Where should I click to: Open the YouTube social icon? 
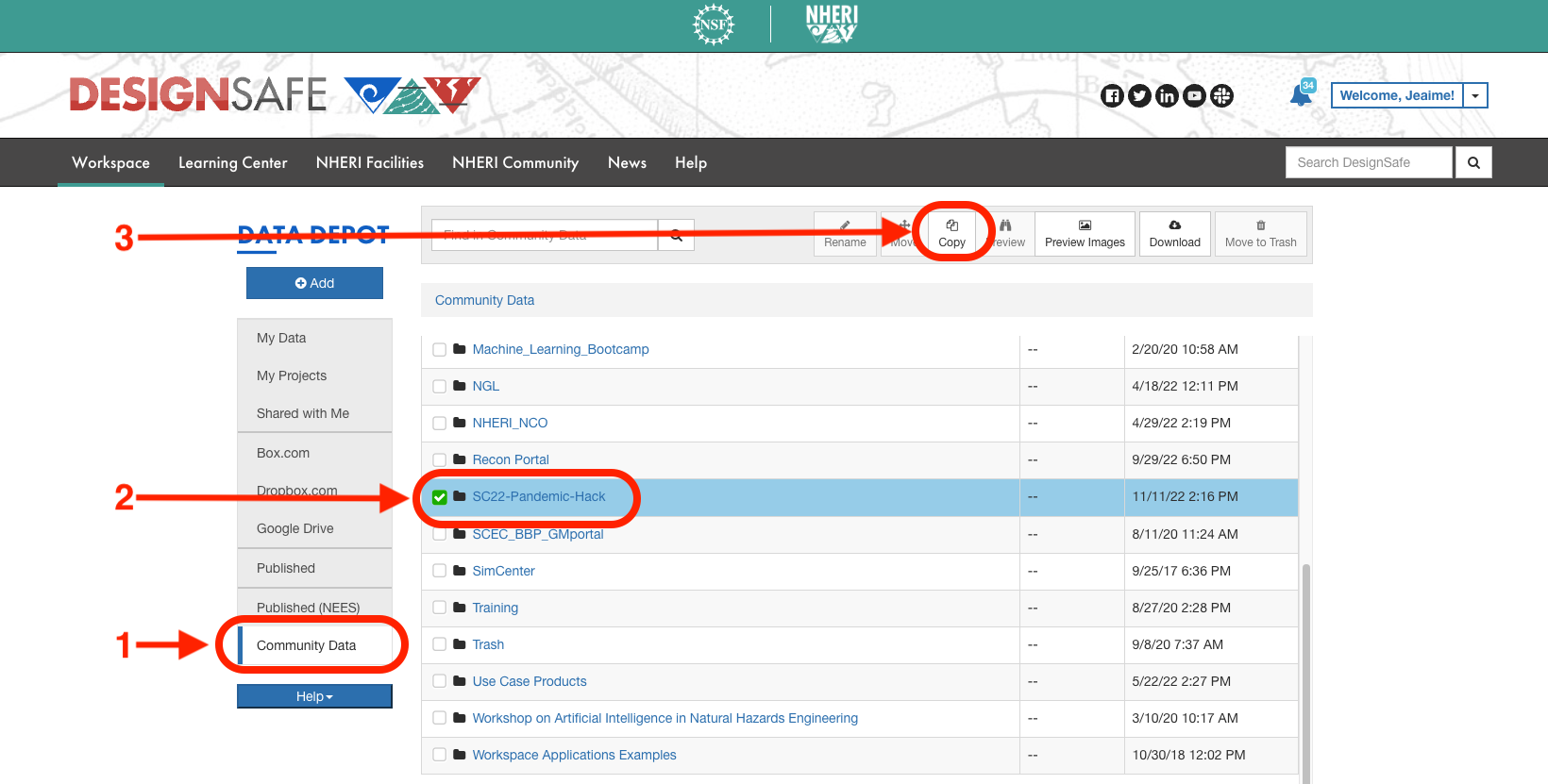click(1194, 95)
